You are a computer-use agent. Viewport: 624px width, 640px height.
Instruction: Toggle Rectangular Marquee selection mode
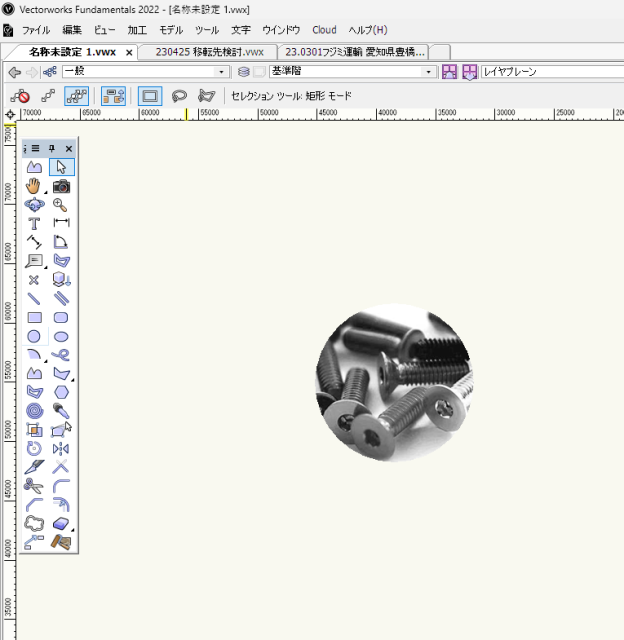150,96
